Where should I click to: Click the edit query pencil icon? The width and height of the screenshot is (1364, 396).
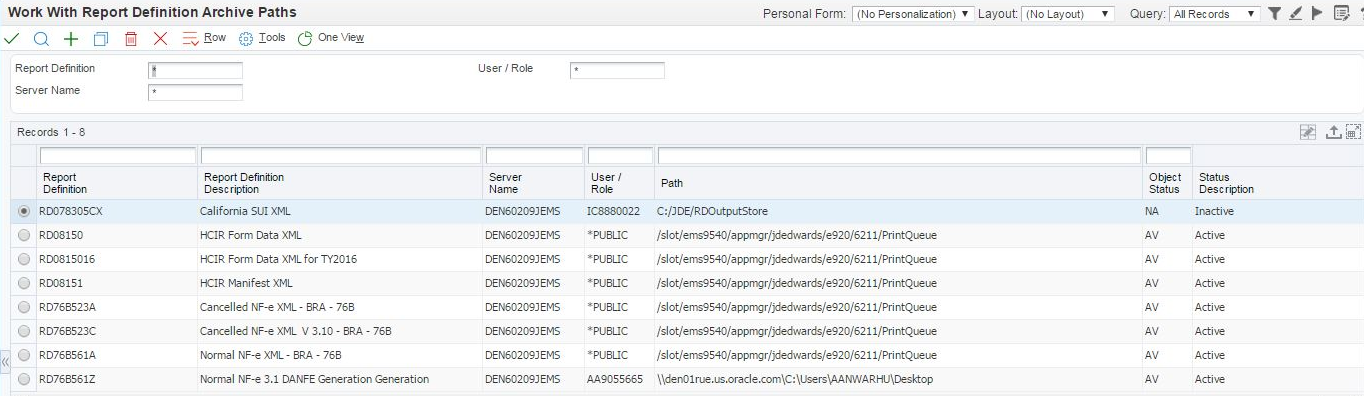pyautogui.click(x=1295, y=14)
